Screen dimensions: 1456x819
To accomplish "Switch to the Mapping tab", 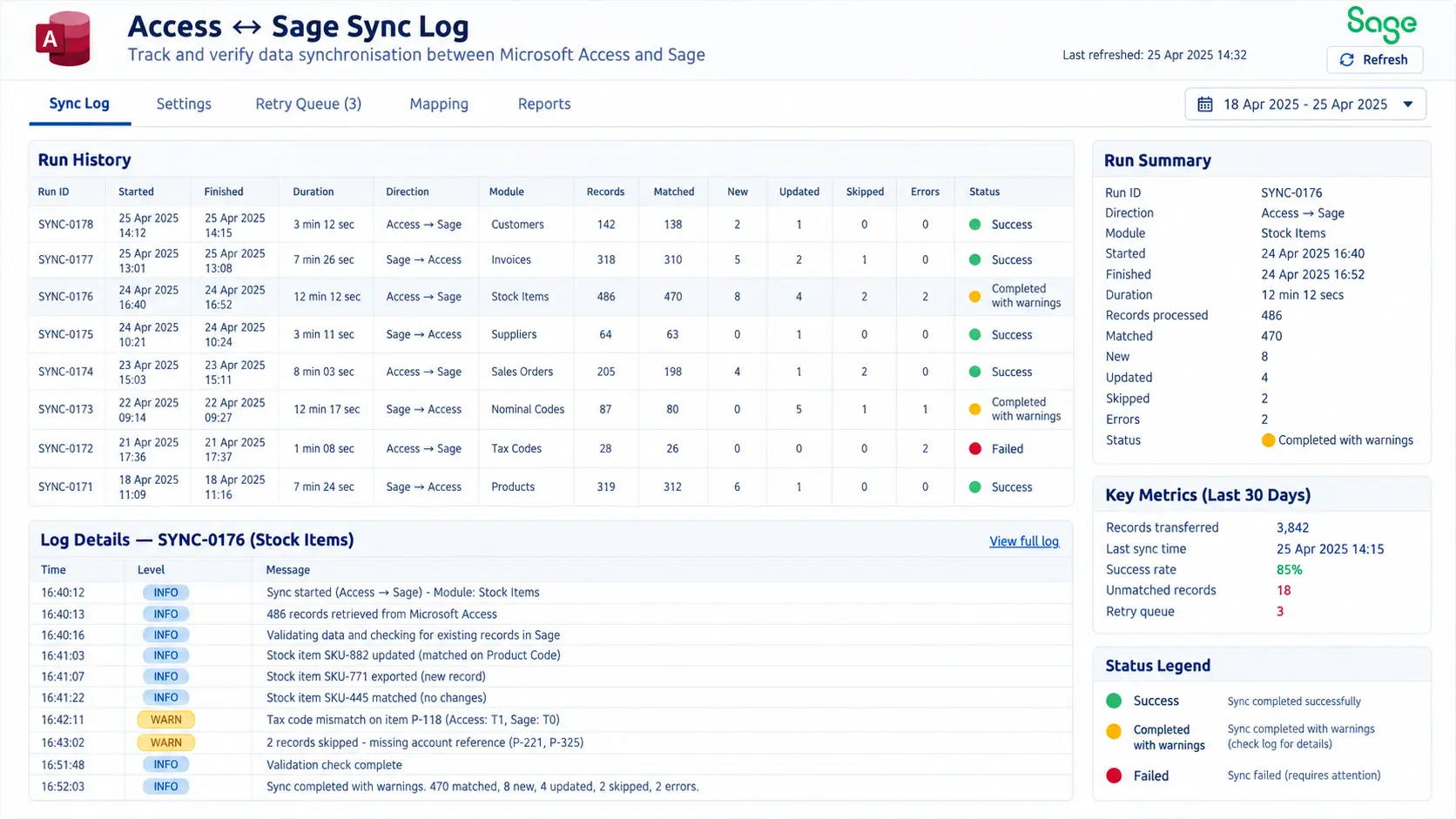I will 439,104.
